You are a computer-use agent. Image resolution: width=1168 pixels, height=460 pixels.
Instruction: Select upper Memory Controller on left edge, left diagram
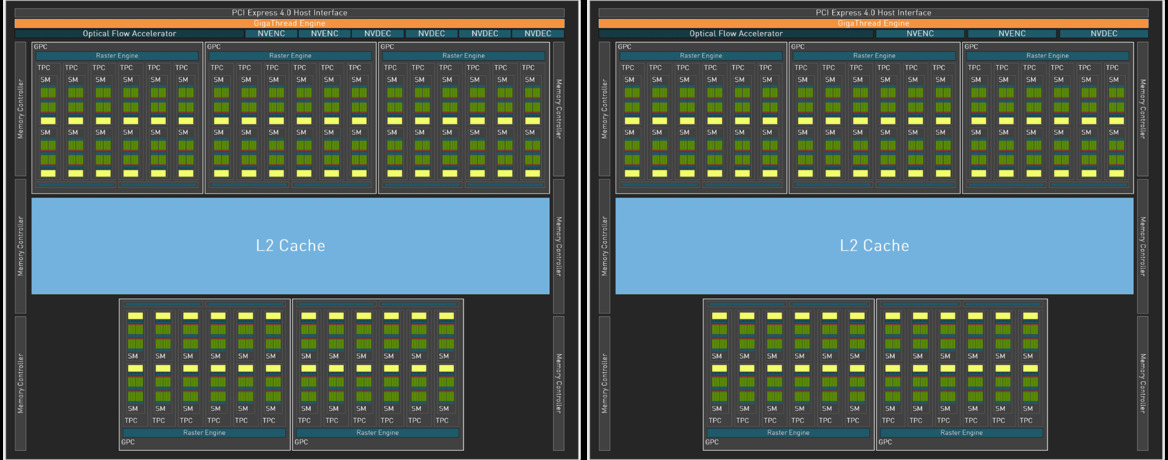tap(20, 108)
